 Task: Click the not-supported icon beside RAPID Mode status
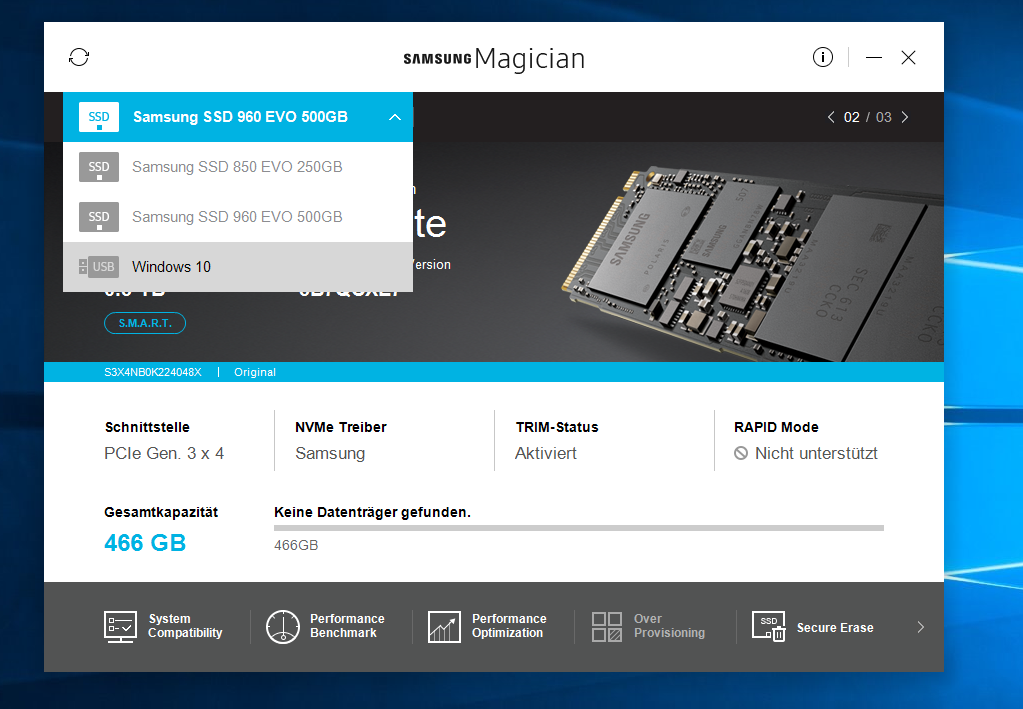(x=741, y=453)
